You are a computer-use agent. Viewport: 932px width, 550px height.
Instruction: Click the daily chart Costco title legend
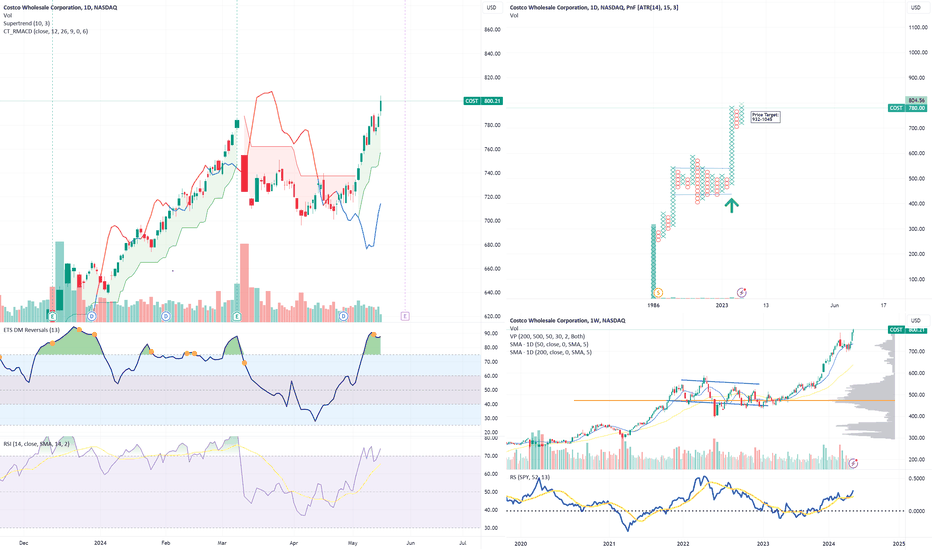pos(60,8)
